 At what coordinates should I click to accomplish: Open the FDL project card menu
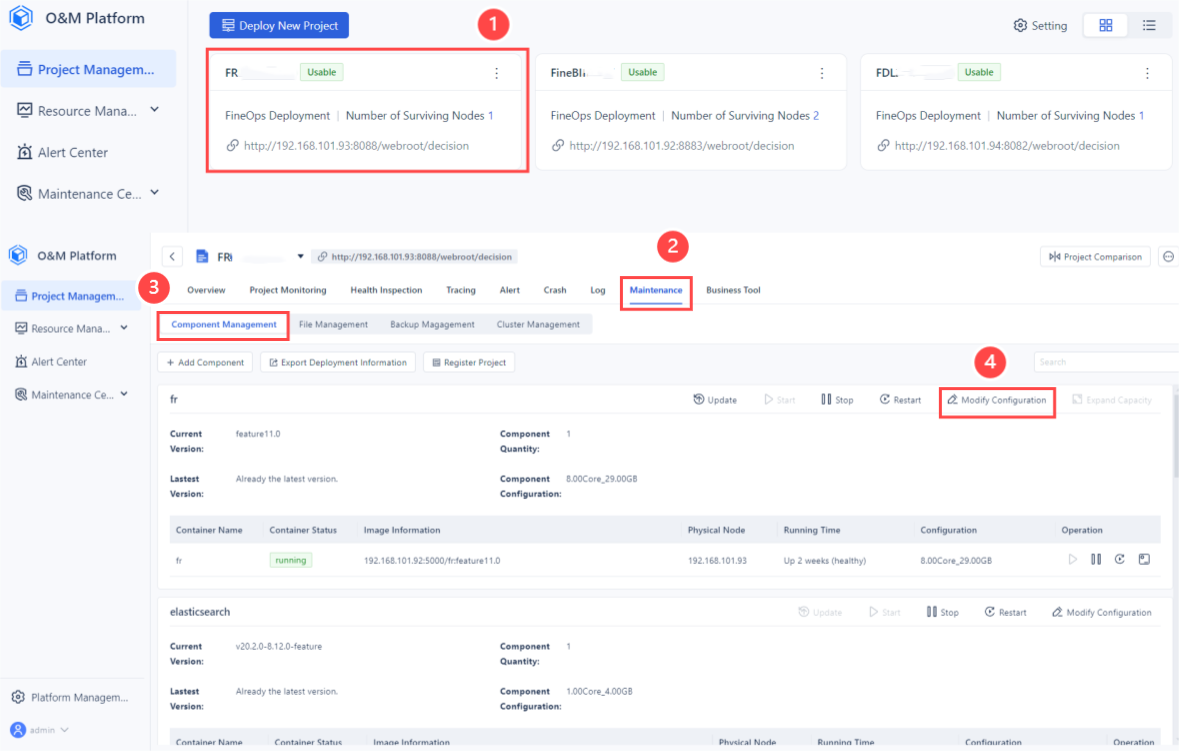pyautogui.click(x=1147, y=73)
